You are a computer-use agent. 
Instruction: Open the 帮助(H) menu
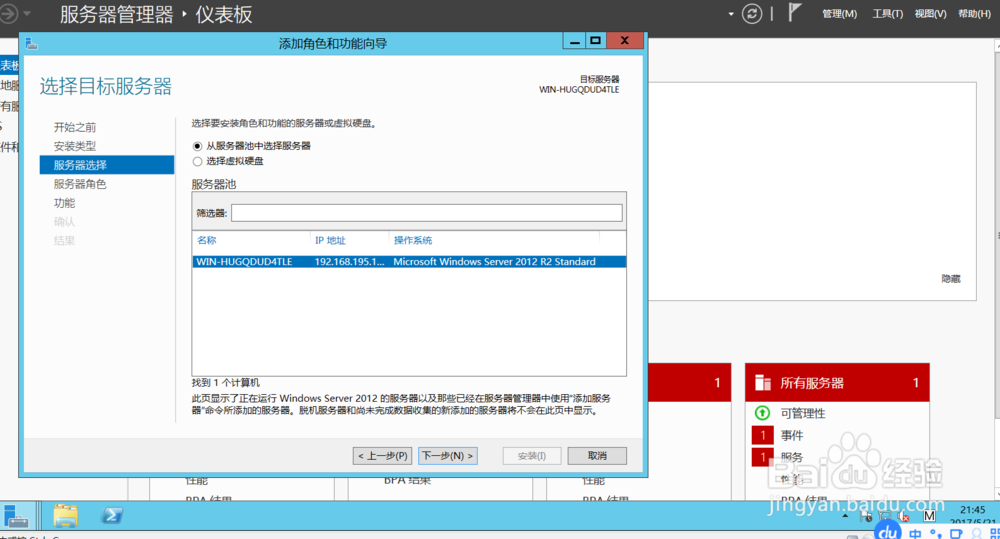974,14
